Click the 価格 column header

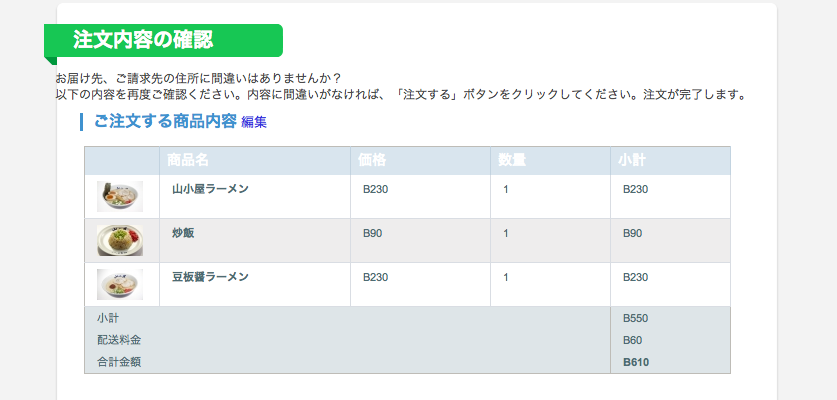372,160
